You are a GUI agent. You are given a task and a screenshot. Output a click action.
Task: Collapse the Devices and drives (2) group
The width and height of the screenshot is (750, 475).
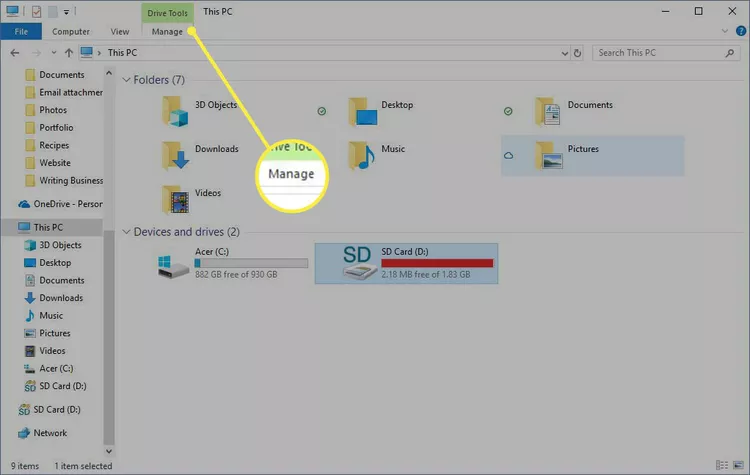[x=126, y=232]
